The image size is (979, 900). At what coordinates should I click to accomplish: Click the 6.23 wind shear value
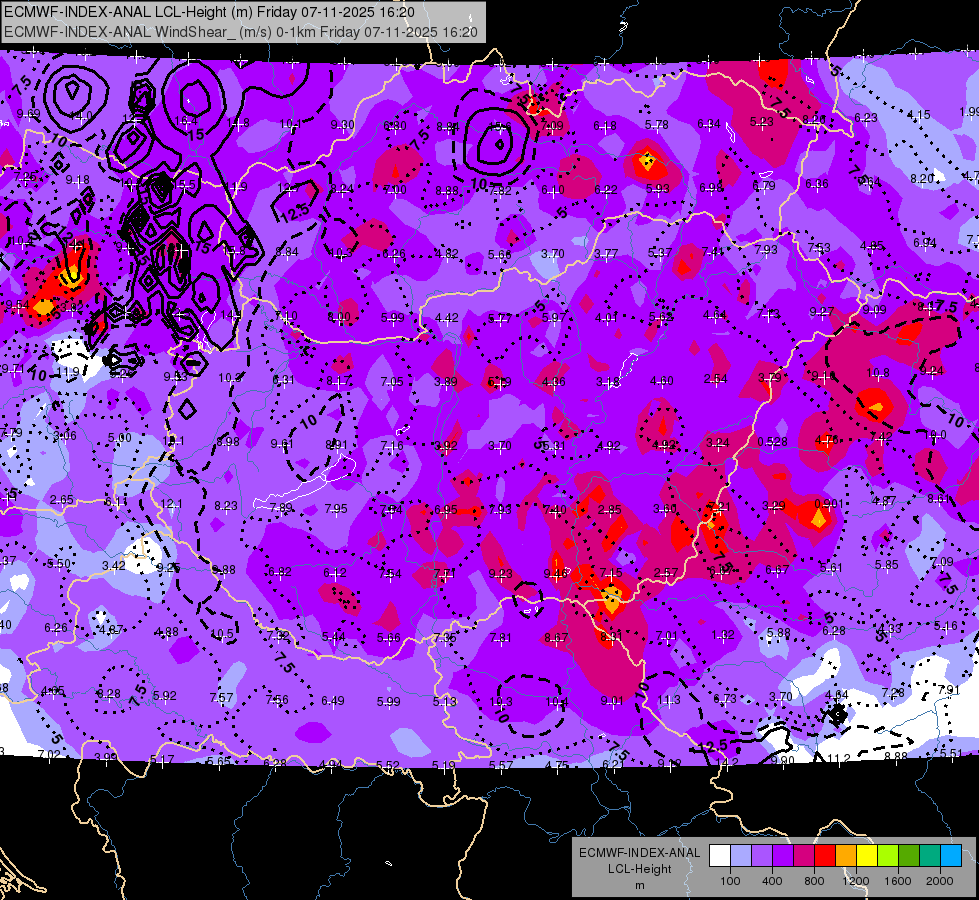(x=866, y=117)
